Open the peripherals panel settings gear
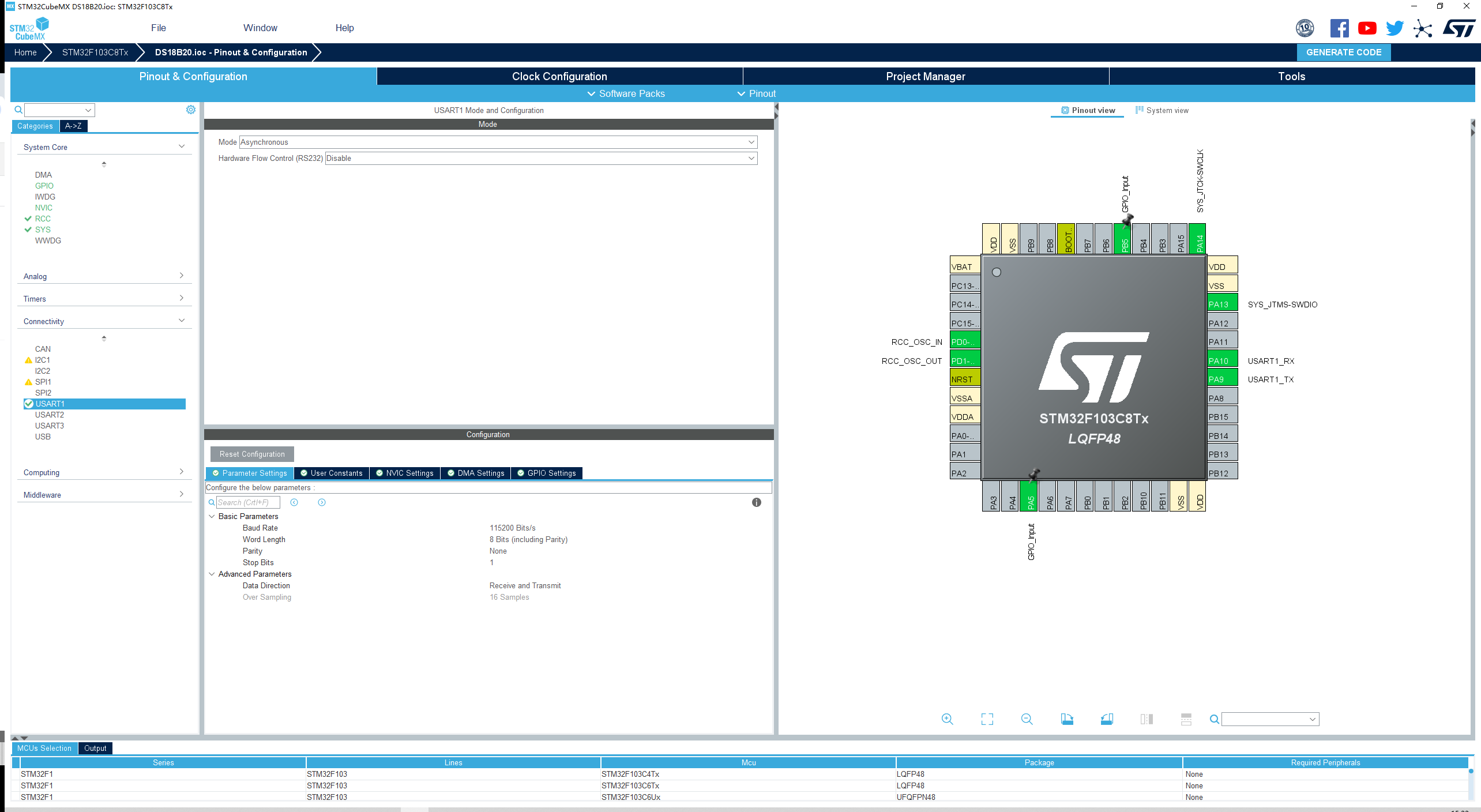This screenshot has width=1481, height=812. point(190,110)
